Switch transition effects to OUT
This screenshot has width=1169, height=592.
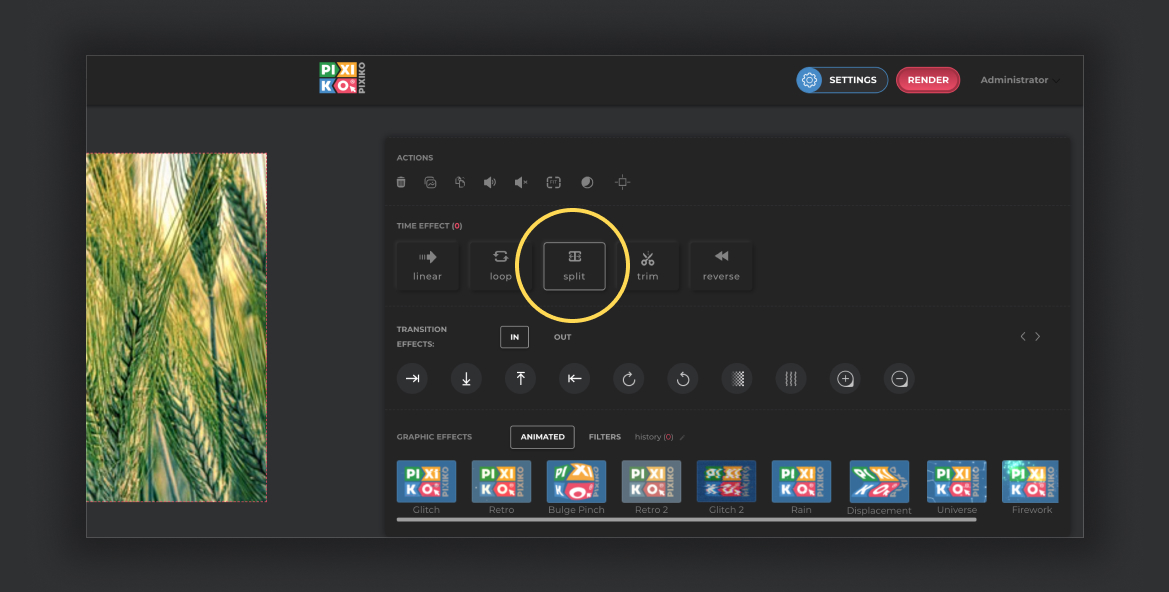pyautogui.click(x=562, y=337)
